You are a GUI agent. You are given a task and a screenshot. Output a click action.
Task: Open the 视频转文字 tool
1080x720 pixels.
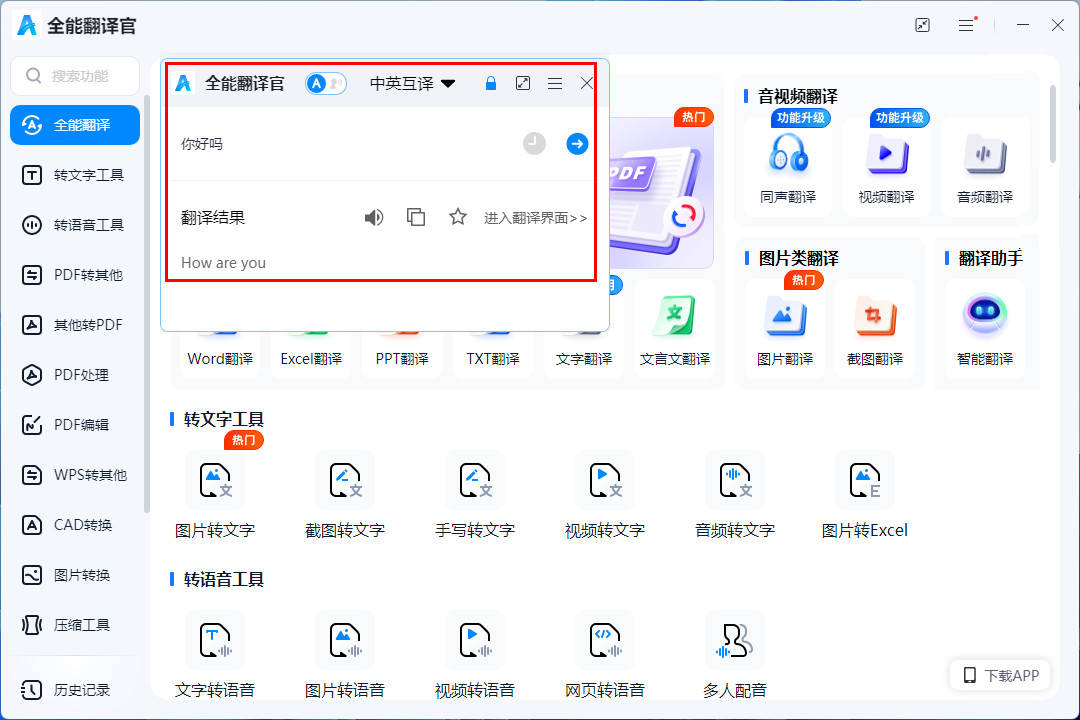pyautogui.click(x=605, y=495)
